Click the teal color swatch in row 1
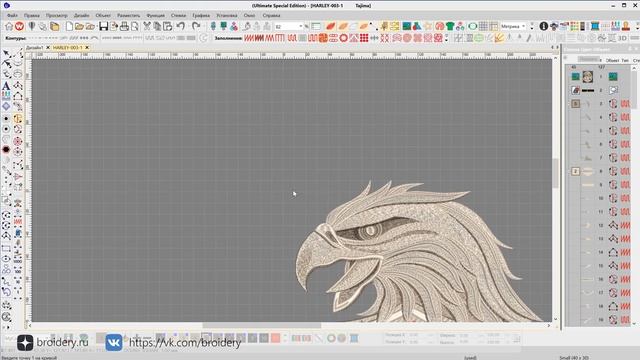Viewport: 640px width, 360px height. click(575, 77)
